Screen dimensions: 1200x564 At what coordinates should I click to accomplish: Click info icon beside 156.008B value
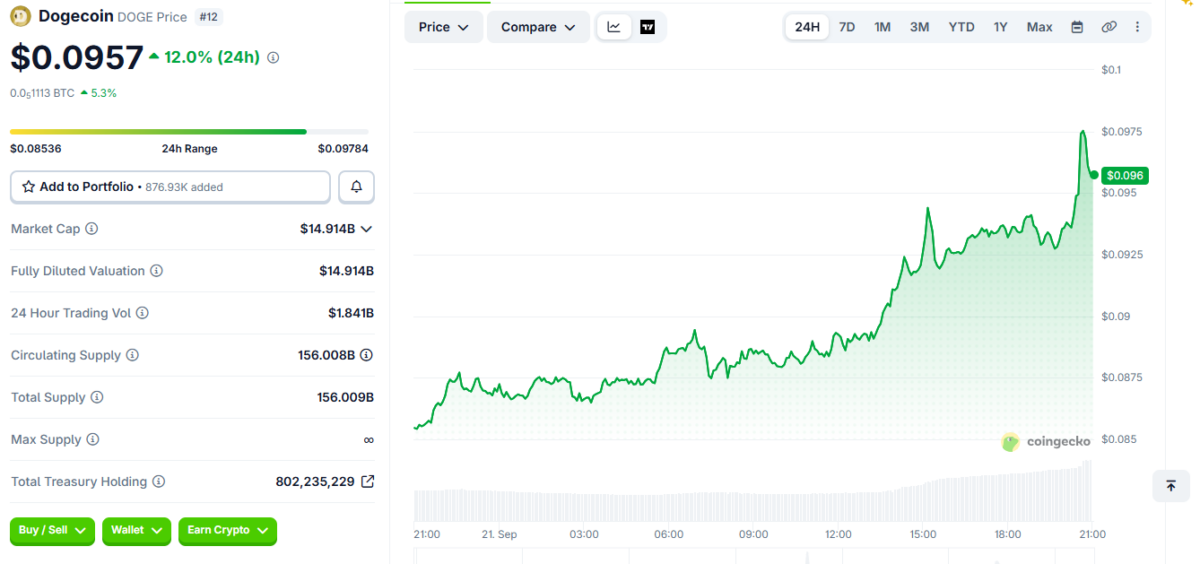click(x=366, y=355)
